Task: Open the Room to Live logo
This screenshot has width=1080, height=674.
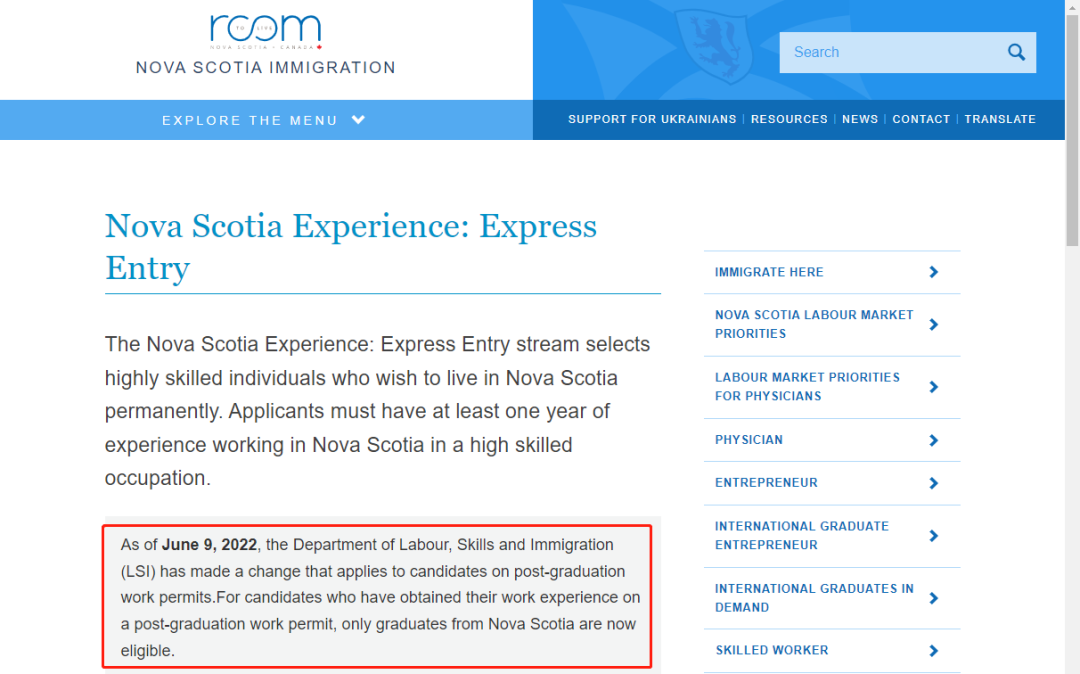Action: 266,32
